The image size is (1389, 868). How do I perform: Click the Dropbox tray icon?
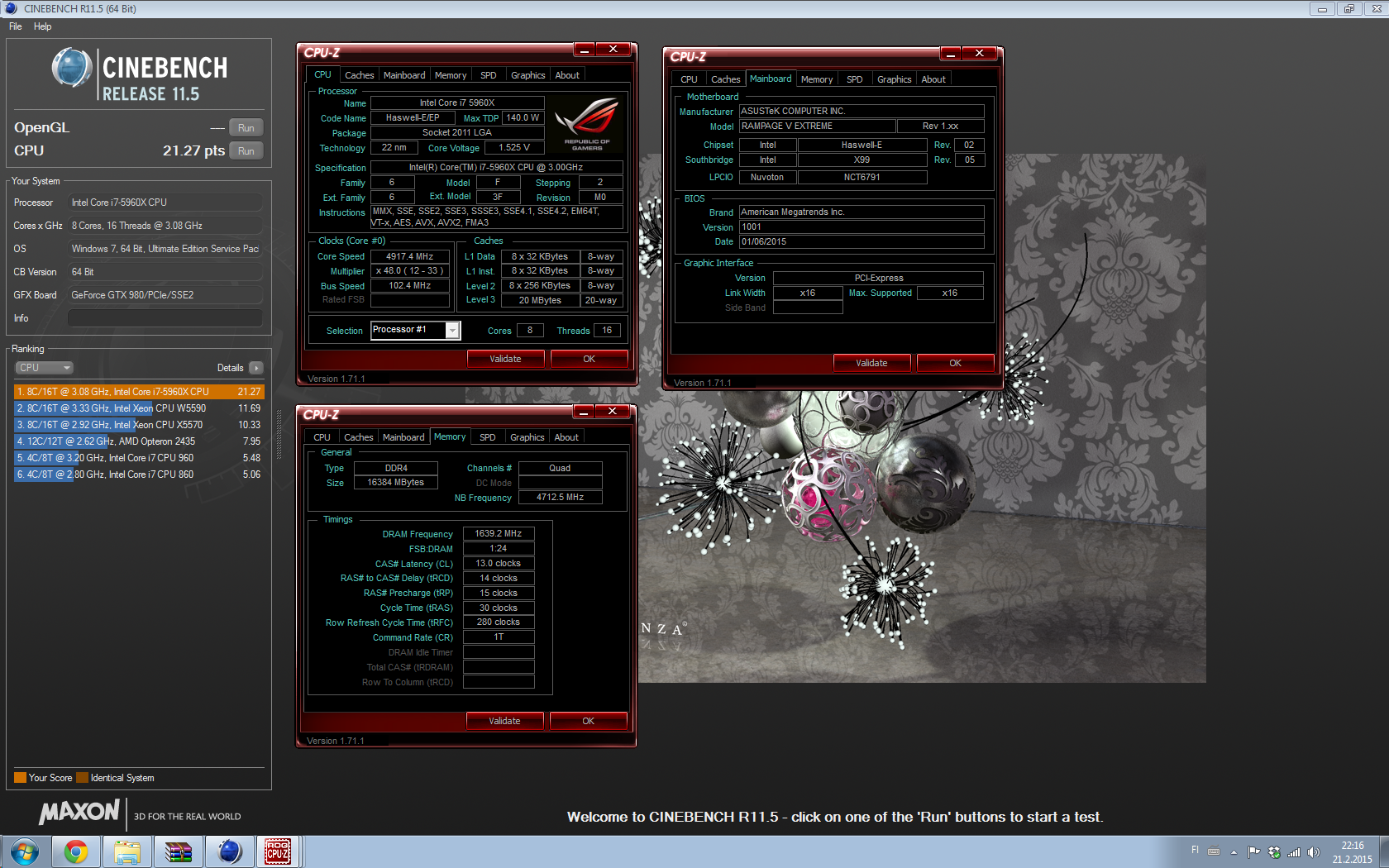[x=1274, y=852]
